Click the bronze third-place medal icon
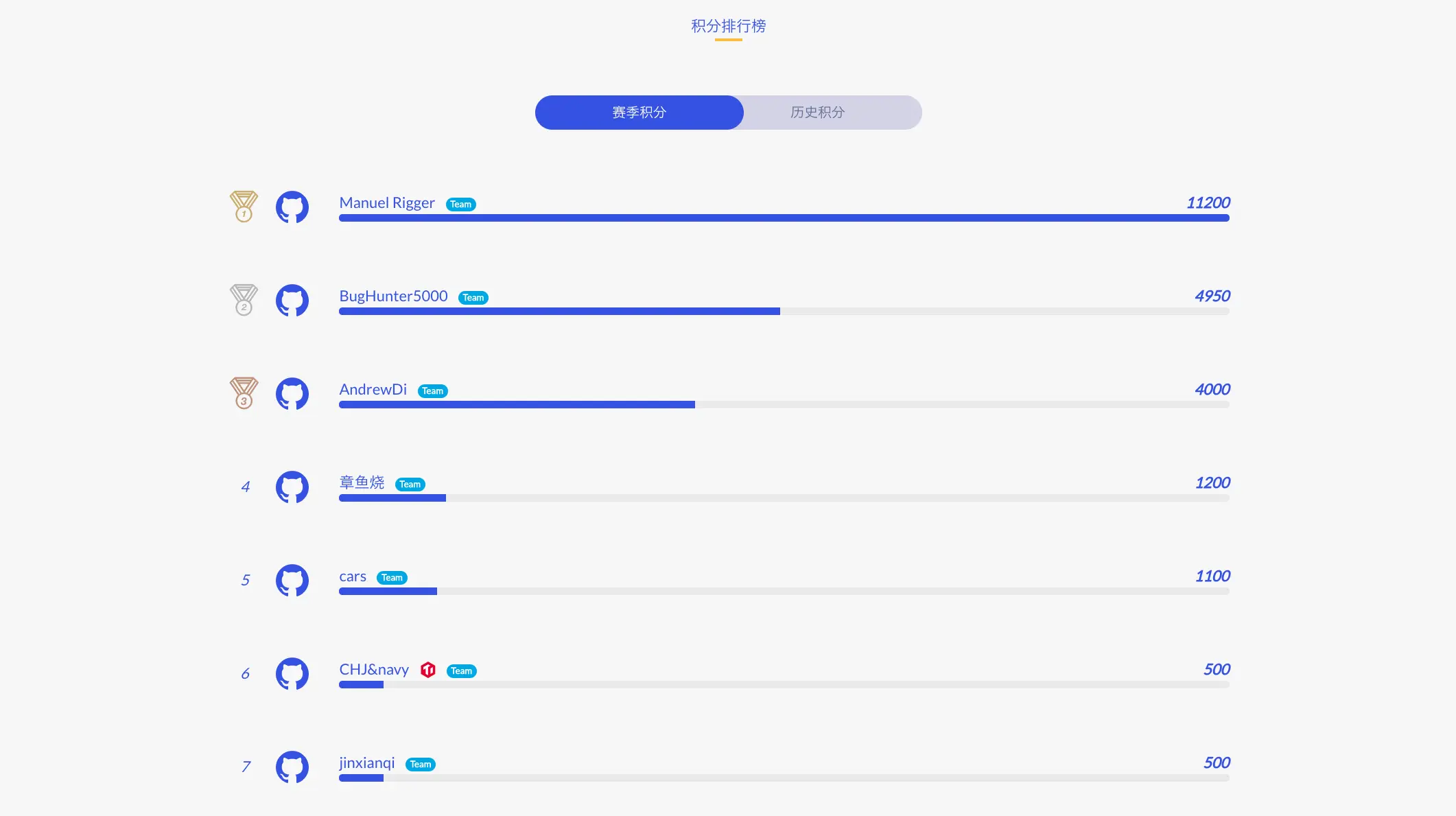 pos(244,393)
